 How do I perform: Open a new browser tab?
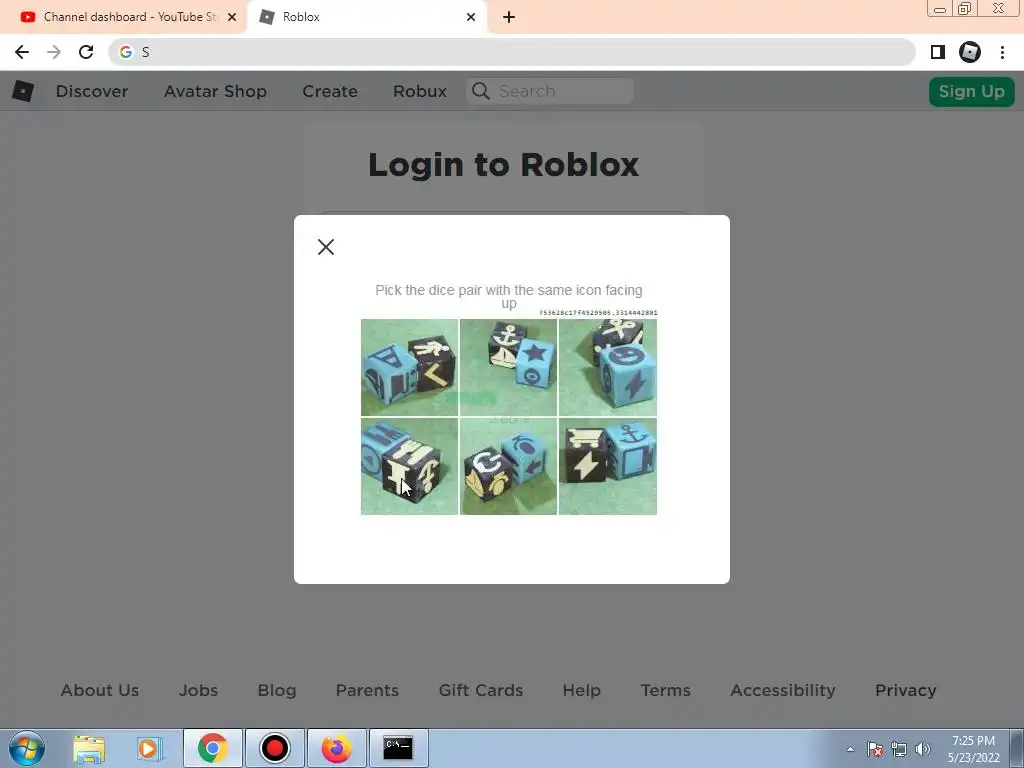pos(509,17)
